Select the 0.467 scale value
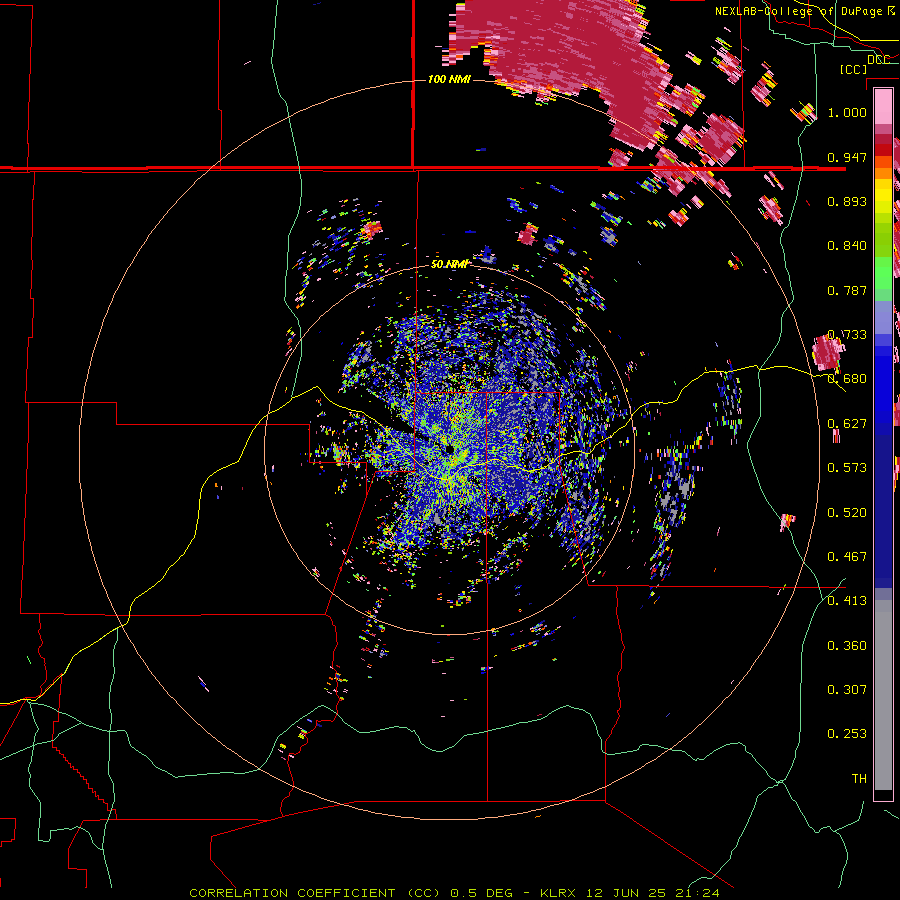Screen dimensions: 900x900 tap(847, 557)
